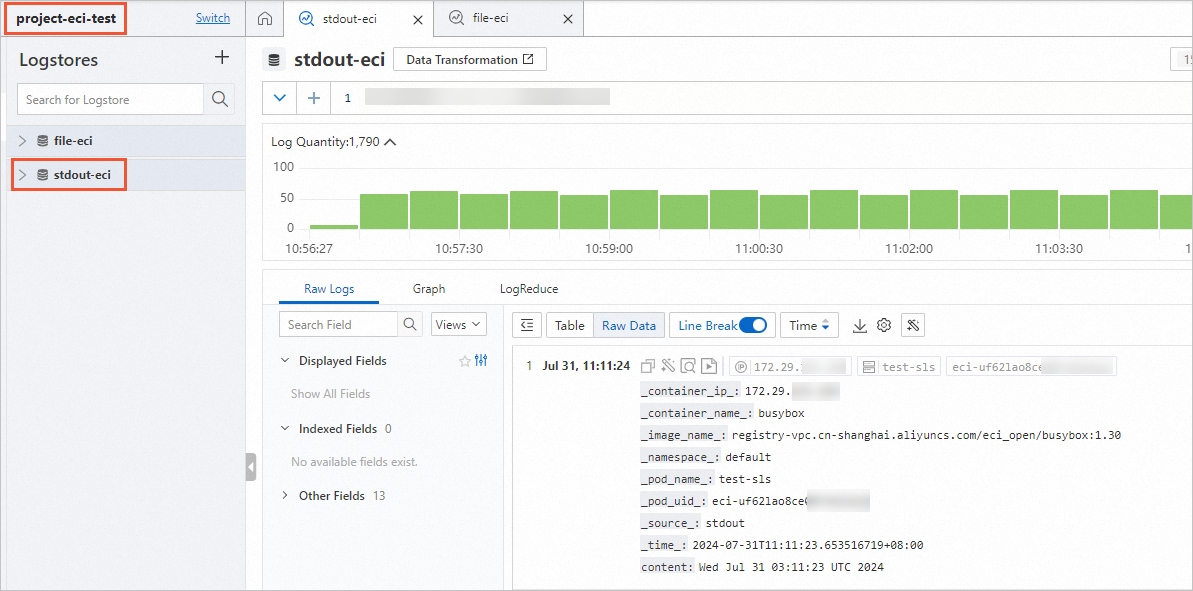
Task: Download logs with the download icon
Action: point(860,326)
